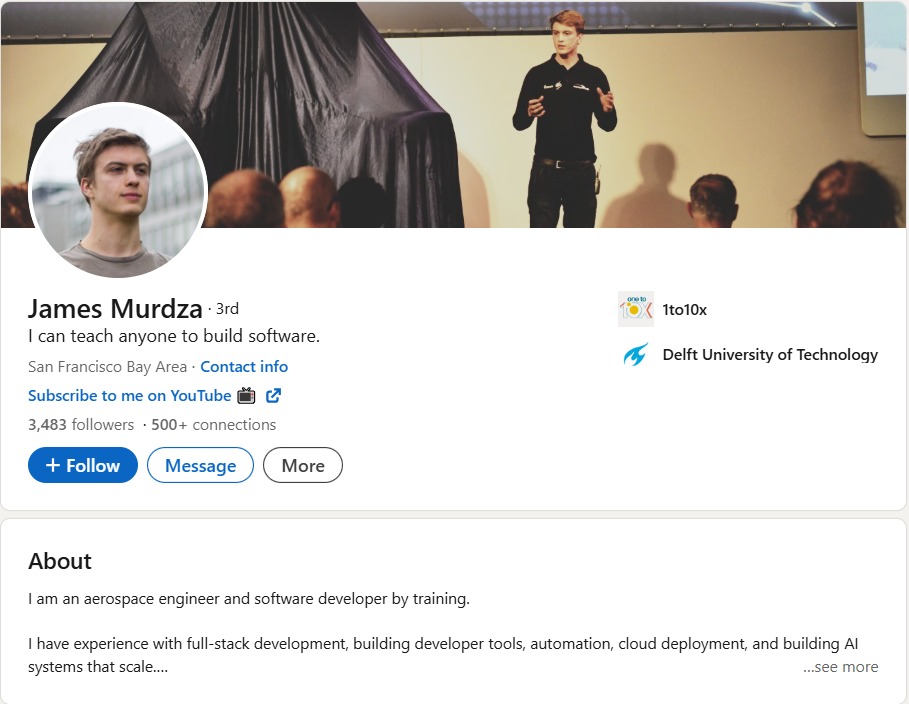
Task: Open Delft University of Technology text link
Action: coord(770,354)
